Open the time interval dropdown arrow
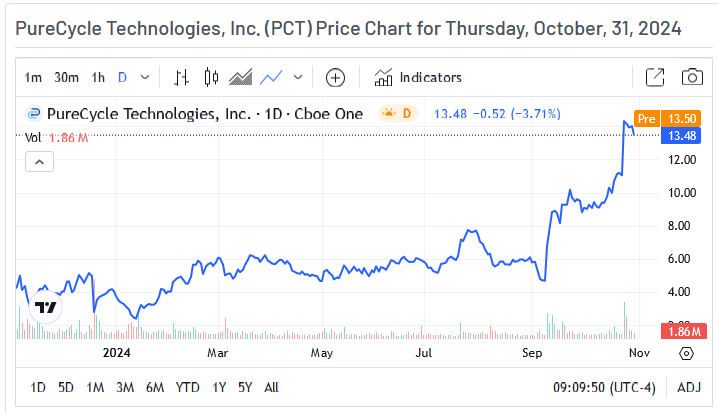The width and height of the screenshot is (719, 413). (x=146, y=77)
